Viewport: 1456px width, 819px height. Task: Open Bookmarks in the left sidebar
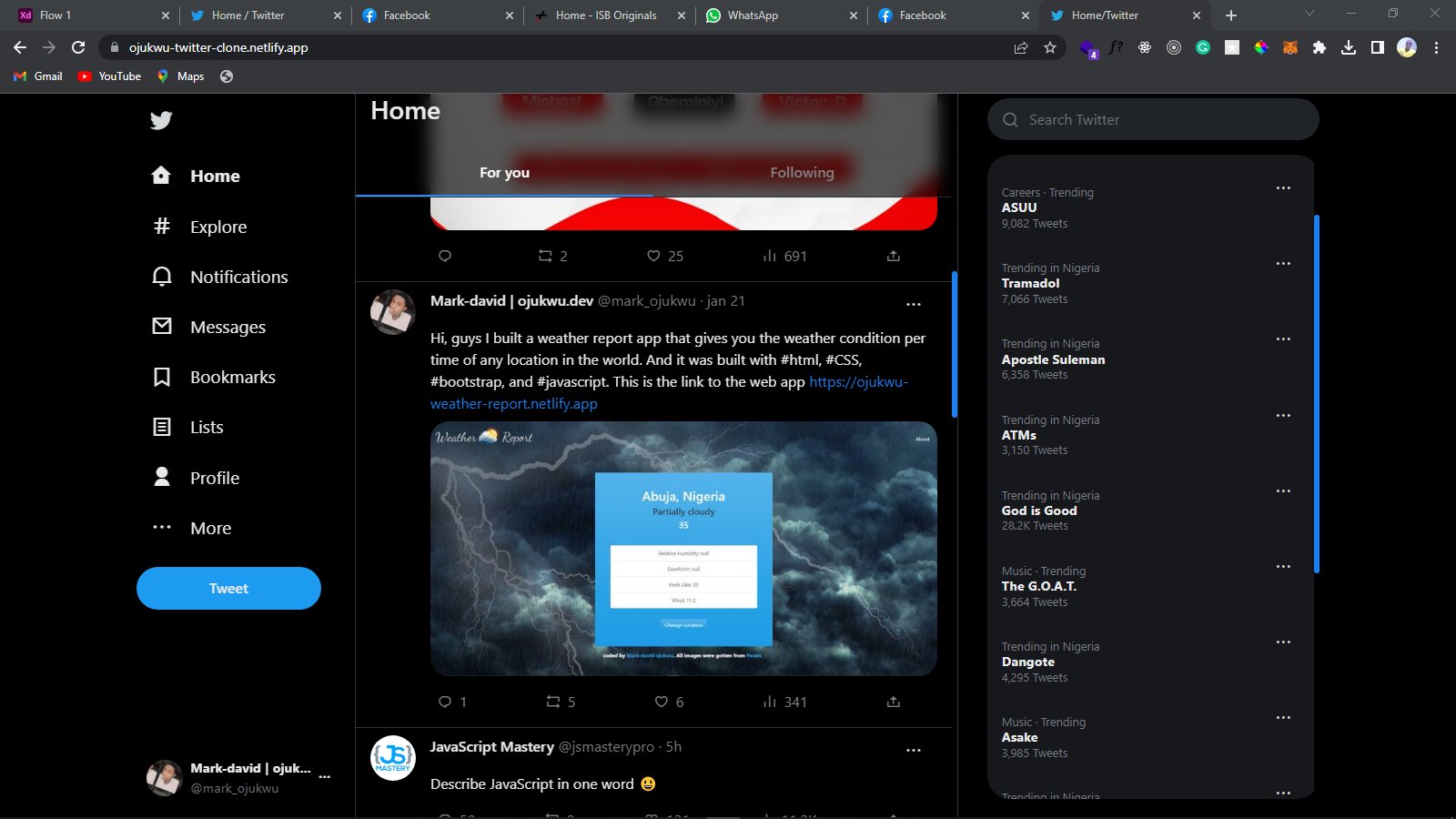(213, 377)
